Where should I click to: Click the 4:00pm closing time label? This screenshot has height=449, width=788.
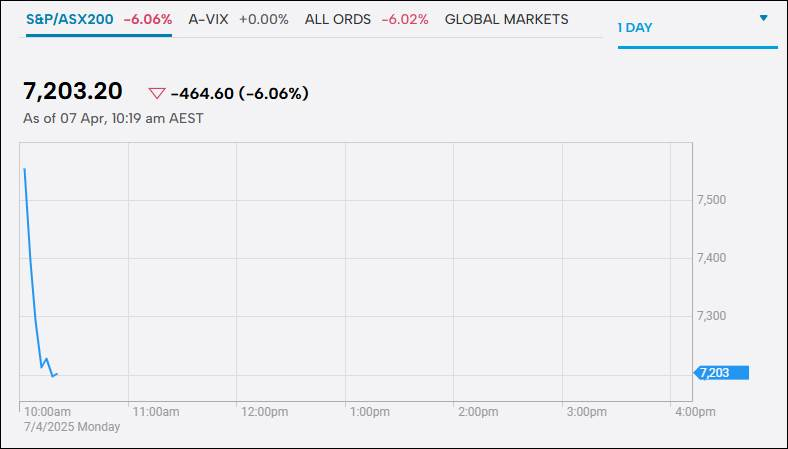click(x=693, y=412)
